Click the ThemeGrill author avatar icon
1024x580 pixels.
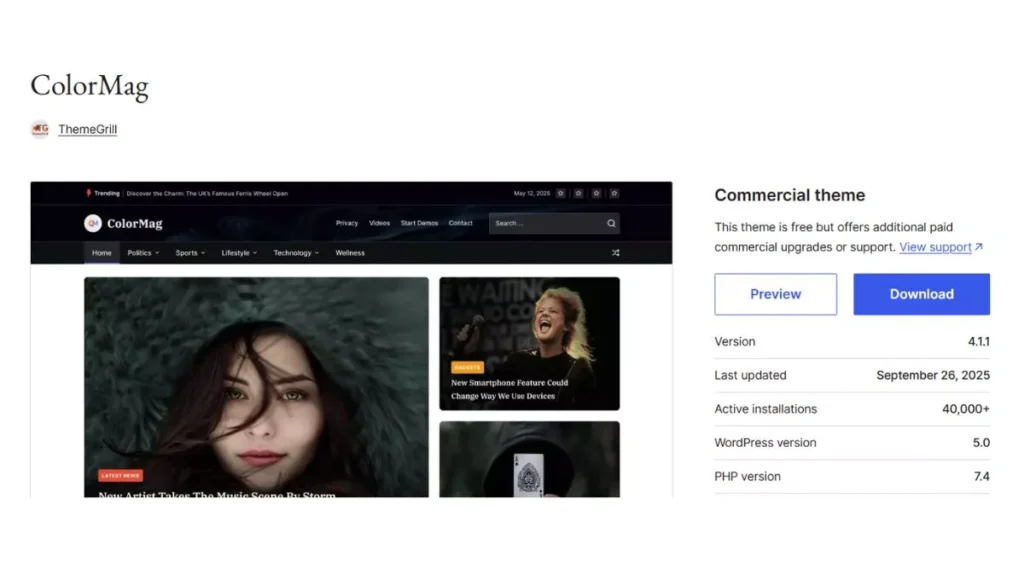[40, 129]
